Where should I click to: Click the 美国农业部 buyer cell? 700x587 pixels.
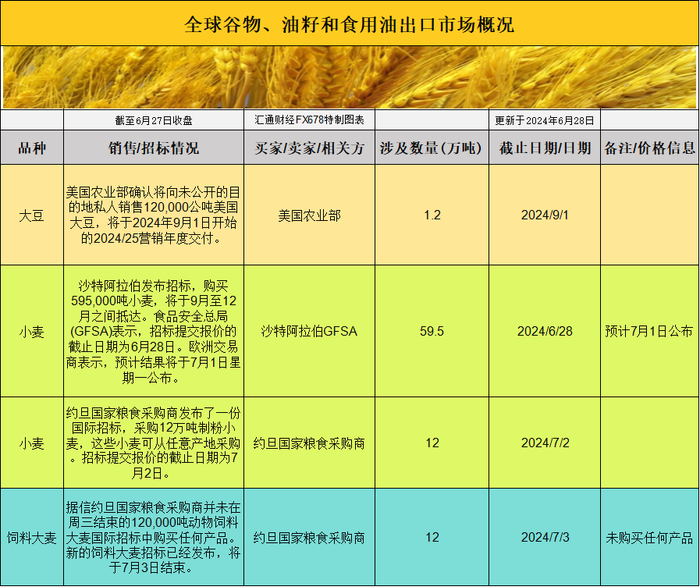[x=309, y=215]
